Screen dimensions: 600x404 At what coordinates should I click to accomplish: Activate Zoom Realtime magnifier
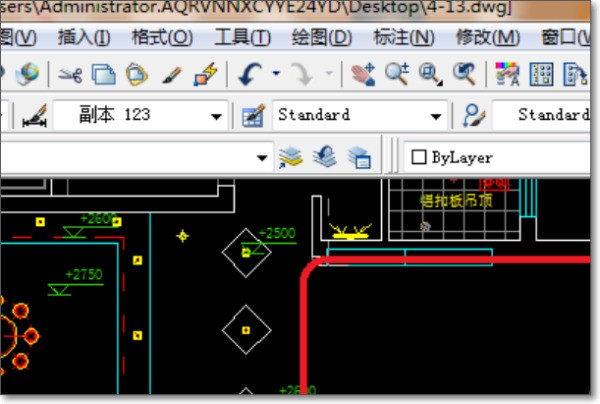point(397,74)
